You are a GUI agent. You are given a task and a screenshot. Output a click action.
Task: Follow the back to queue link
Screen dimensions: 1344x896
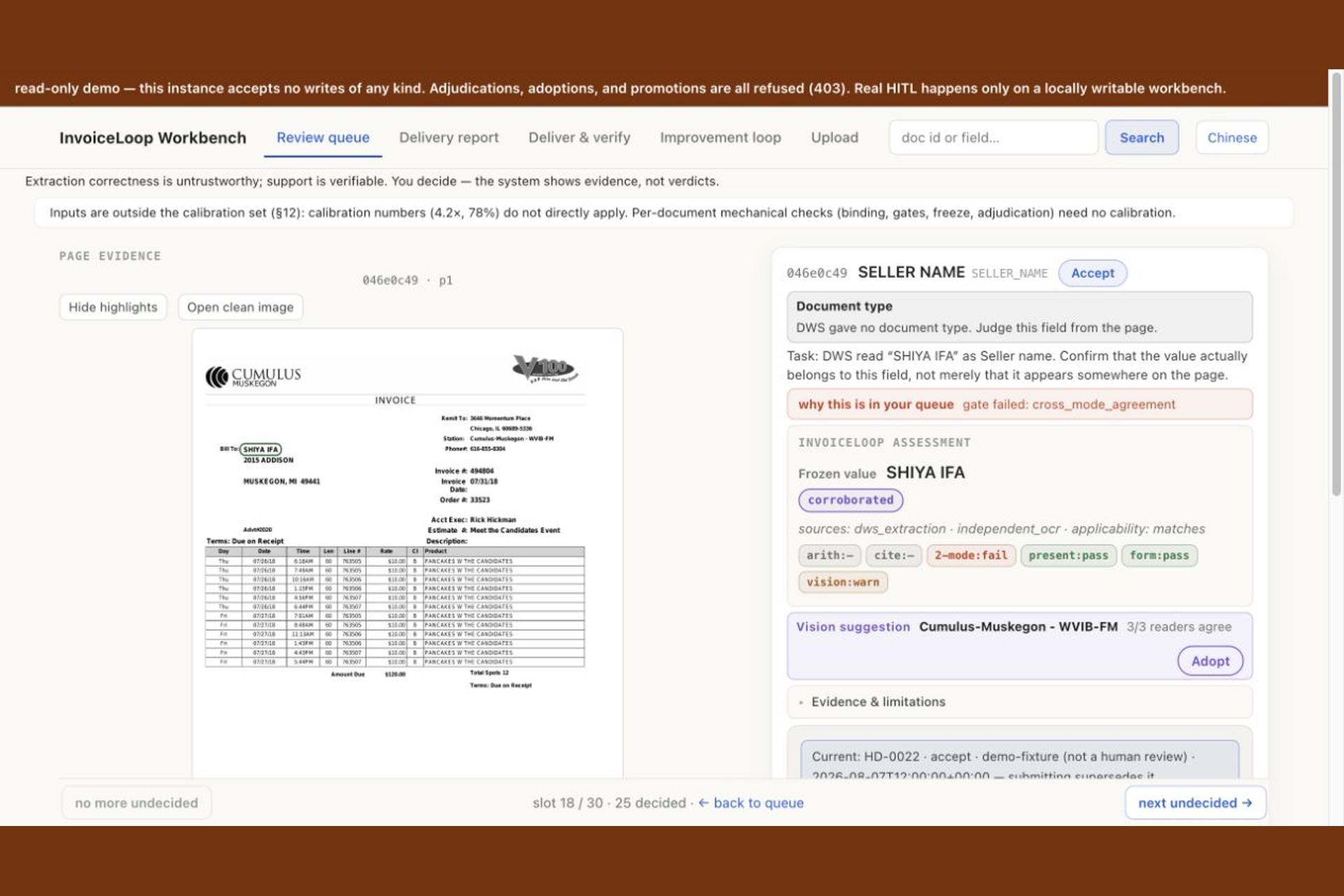pyautogui.click(x=751, y=803)
